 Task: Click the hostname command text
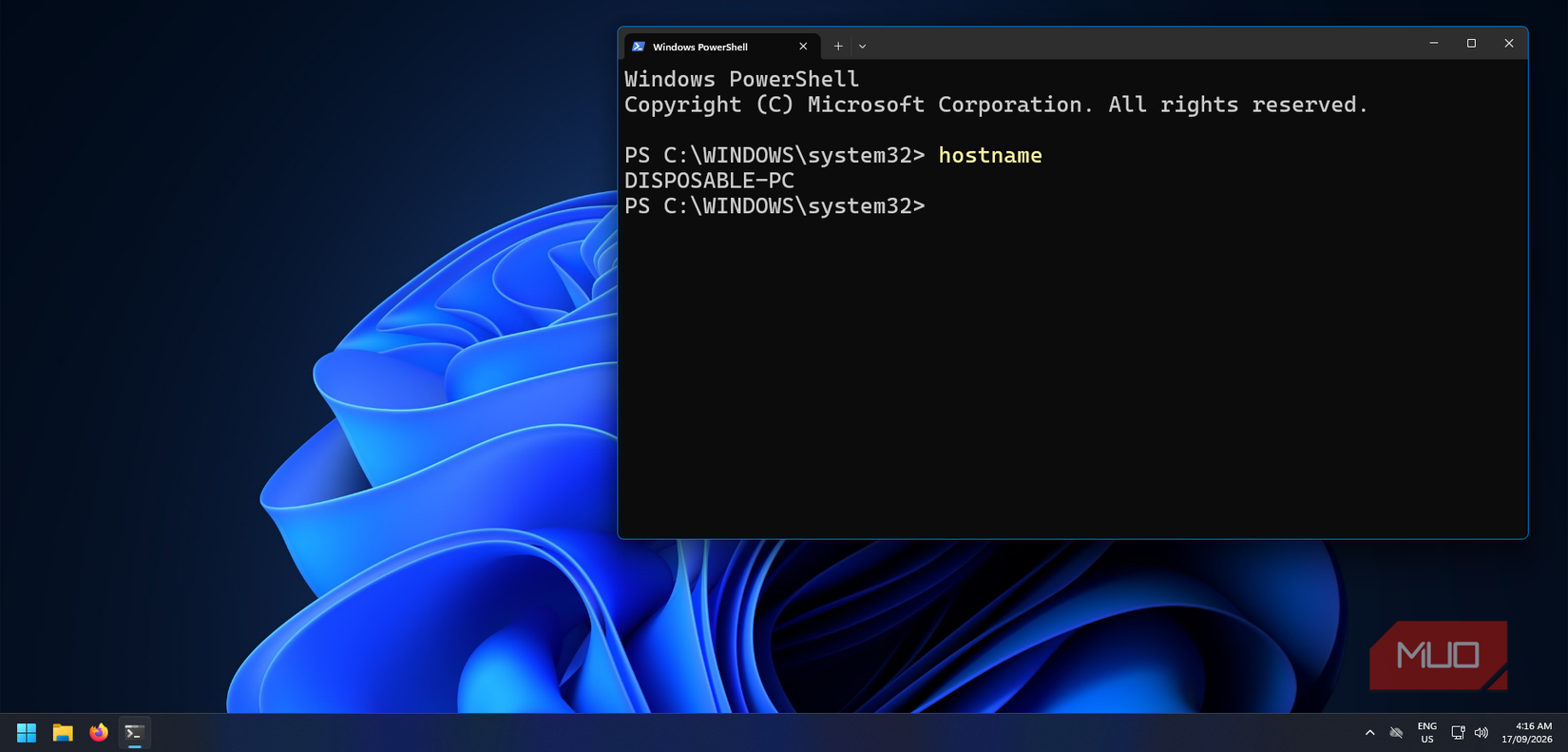(x=990, y=155)
